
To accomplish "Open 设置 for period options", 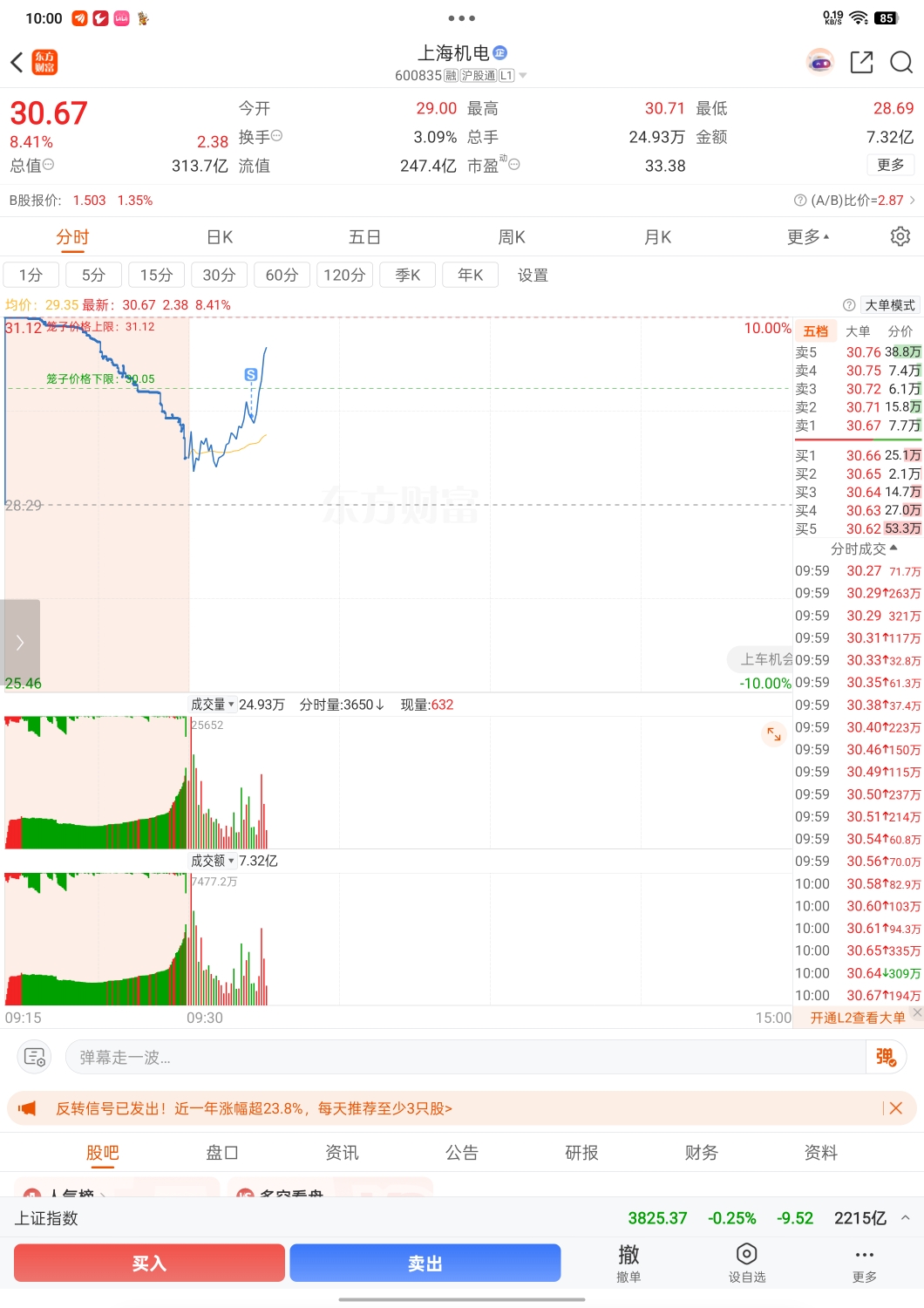I will [533, 275].
